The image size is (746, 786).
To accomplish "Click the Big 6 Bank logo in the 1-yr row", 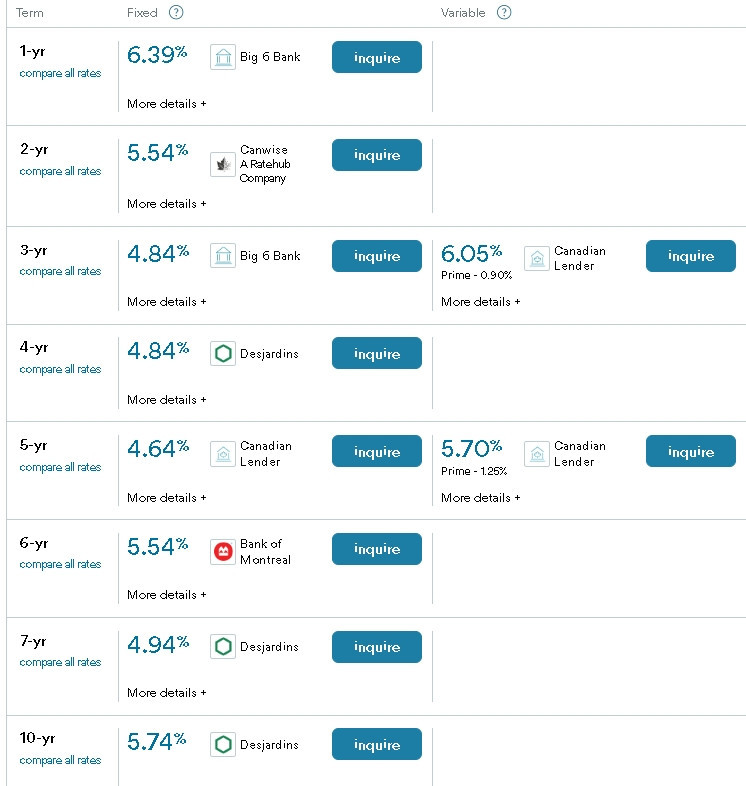I will pos(223,57).
